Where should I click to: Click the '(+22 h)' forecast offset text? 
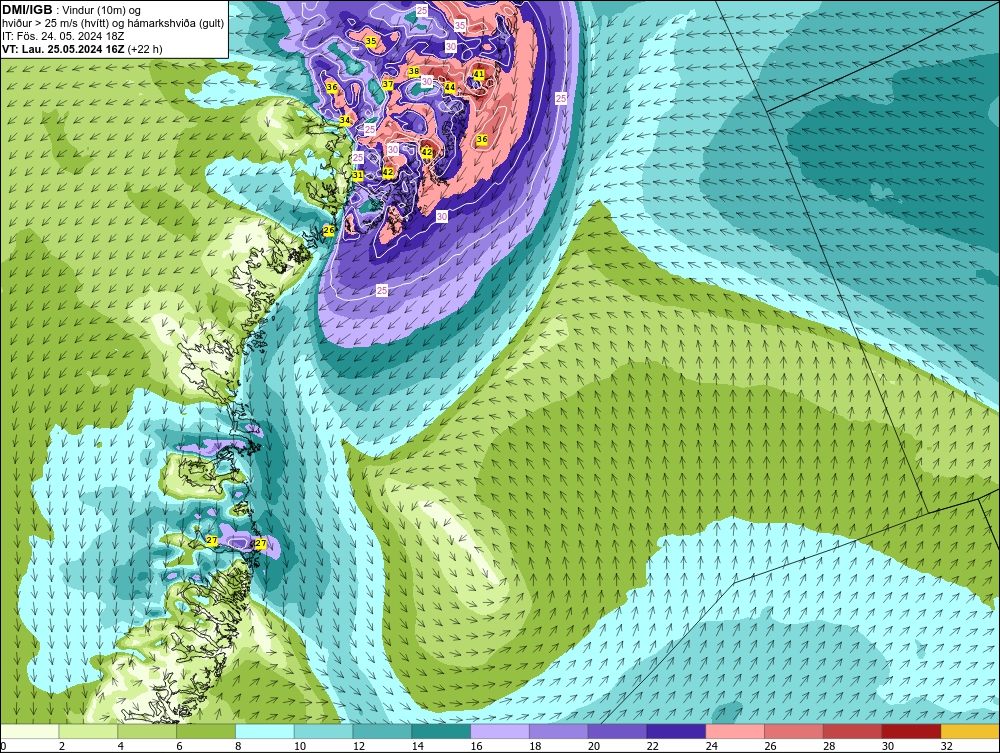pos(145,49)
